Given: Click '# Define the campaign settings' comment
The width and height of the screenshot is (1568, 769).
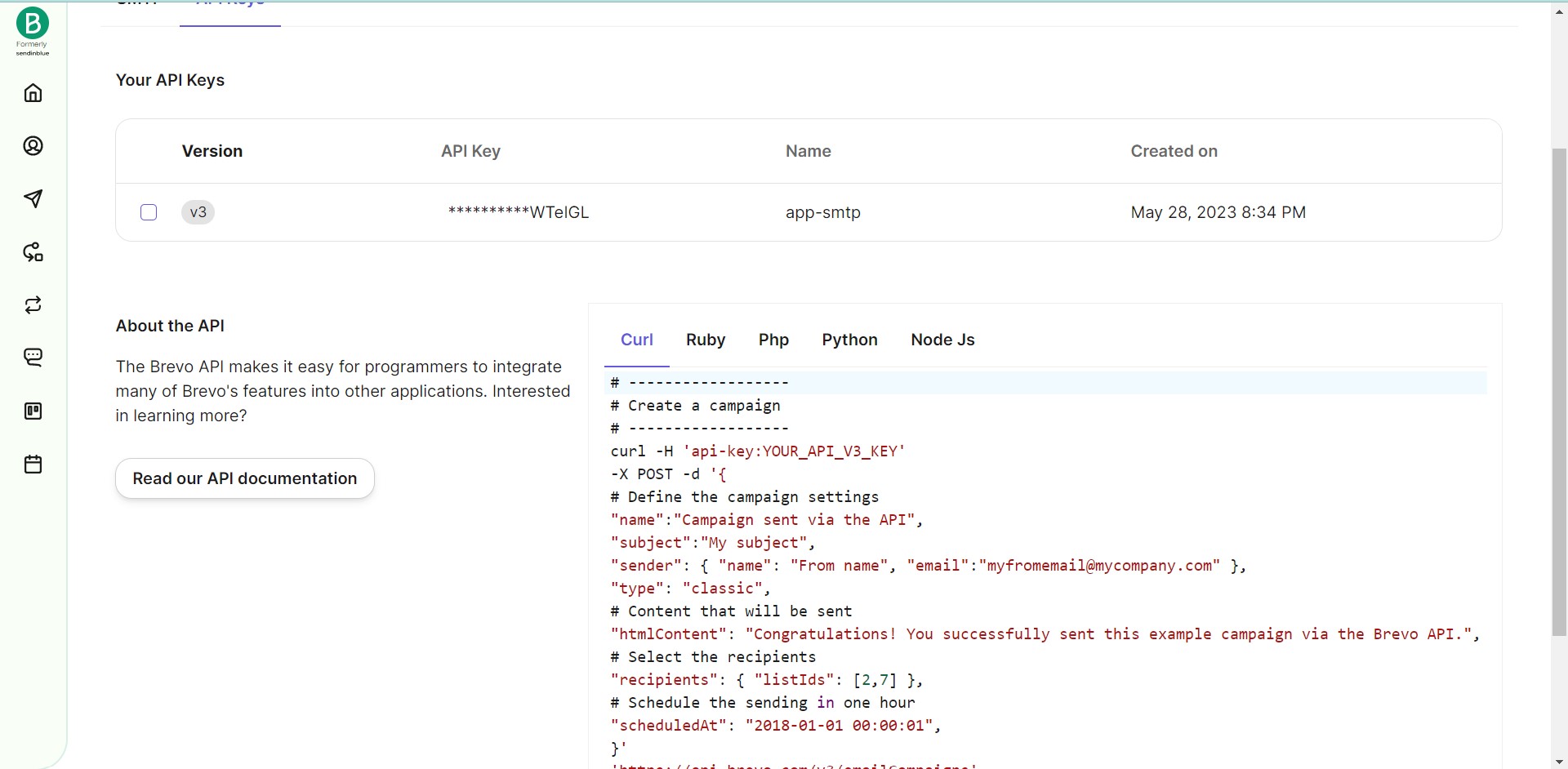Looking at the screenshot, I should pyautogui.click(x=745, y=497).
